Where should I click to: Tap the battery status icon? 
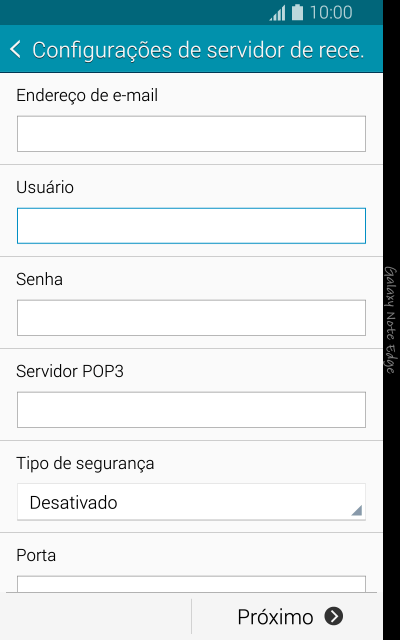point(298,12)
